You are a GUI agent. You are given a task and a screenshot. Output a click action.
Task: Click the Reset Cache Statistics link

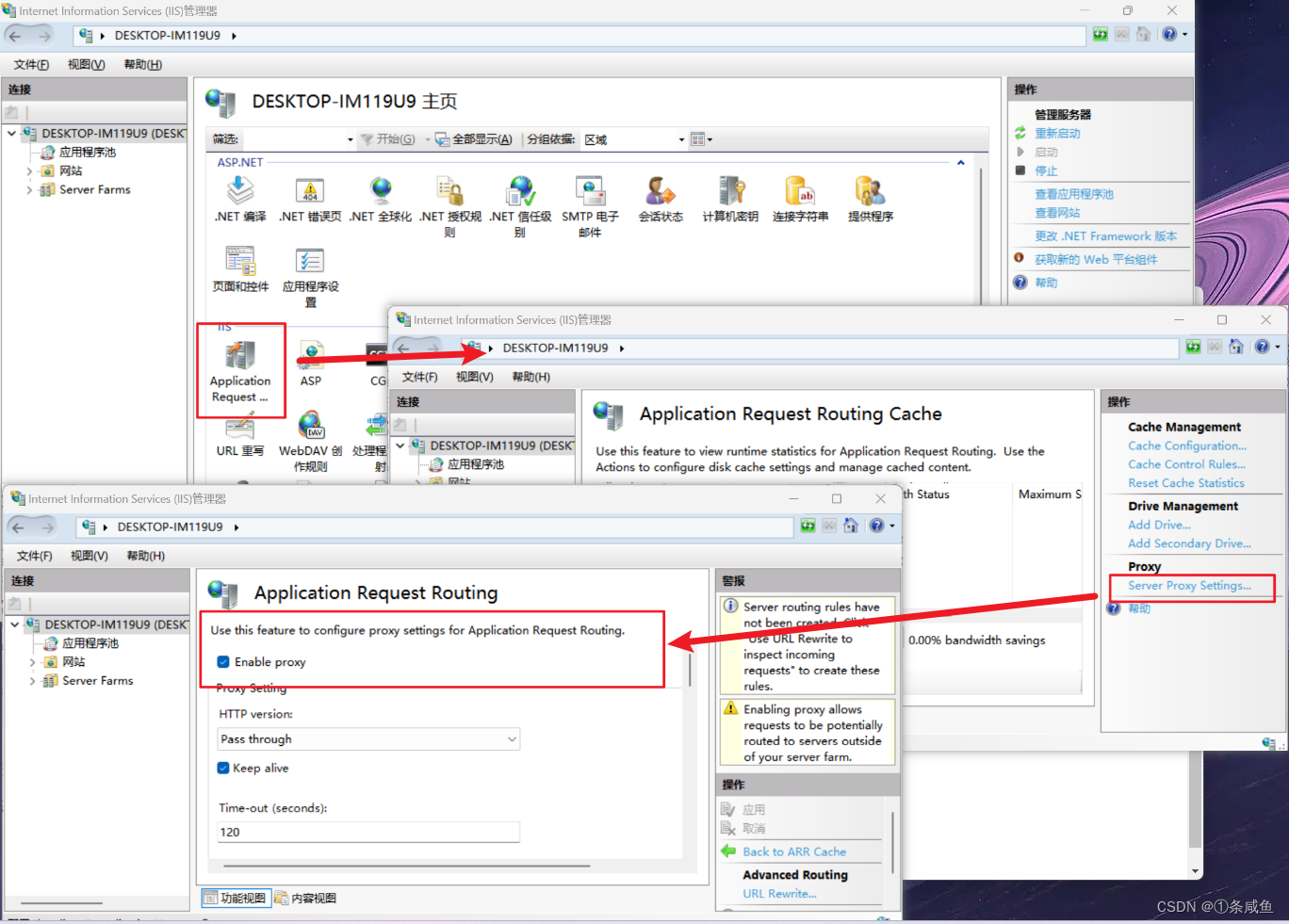coord(1186,483)
